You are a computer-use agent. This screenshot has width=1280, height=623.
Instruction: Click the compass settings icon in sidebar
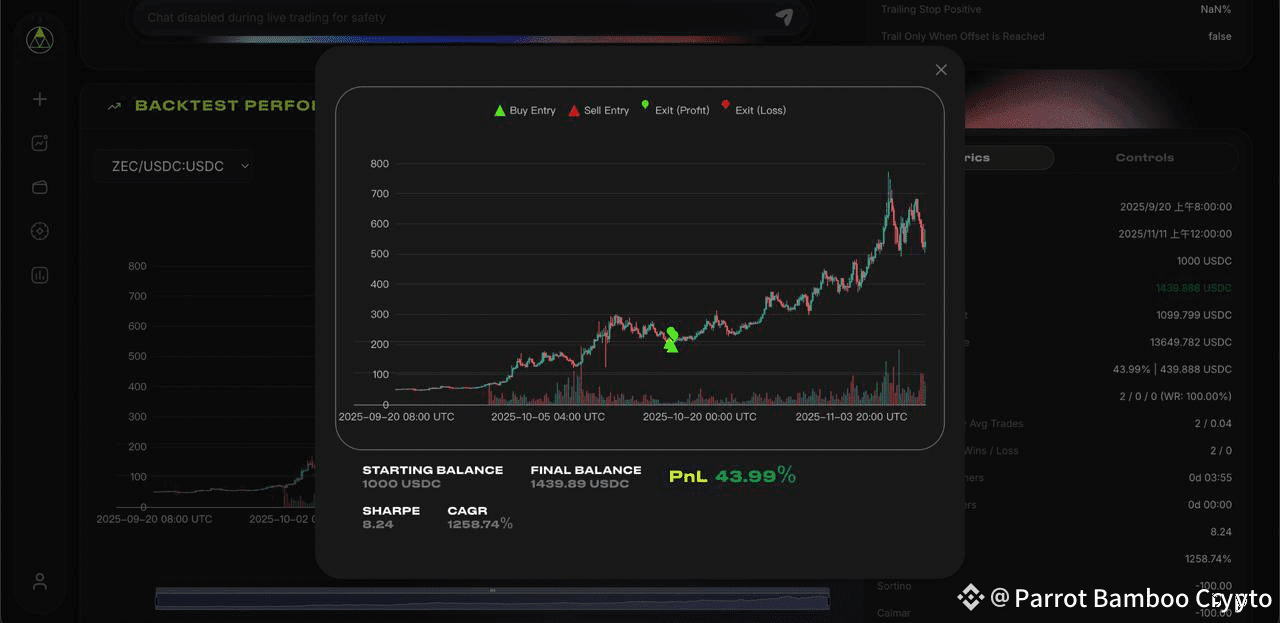pyautogui.click(x=39, y=231)
